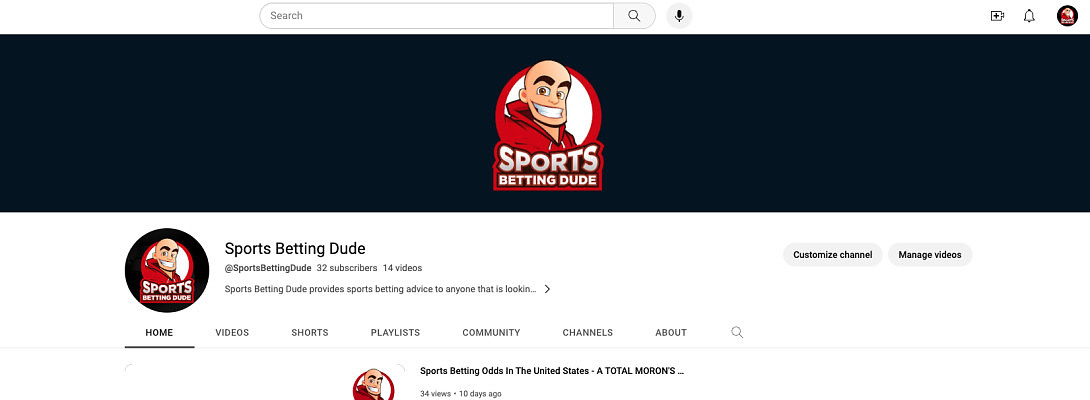1090x400 pixels.
Task: Open account avatar menu top right
Action: tap(1067, 16)
